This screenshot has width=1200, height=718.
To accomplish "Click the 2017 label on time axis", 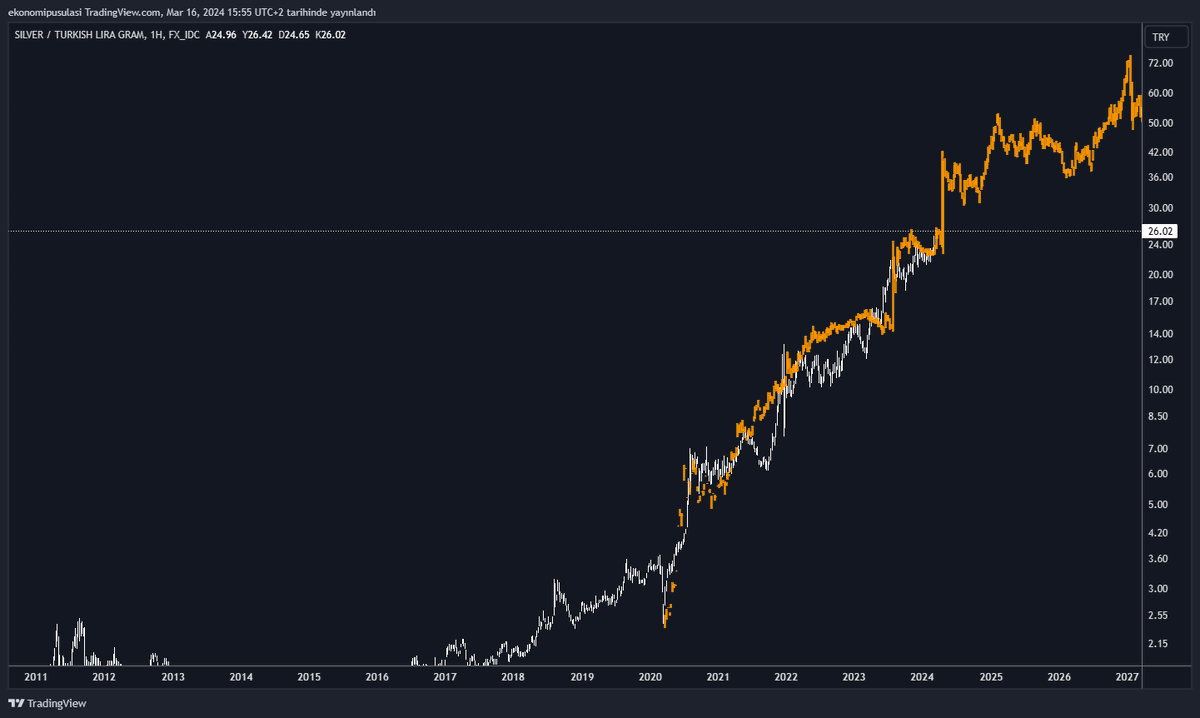I will coord(445,677).
